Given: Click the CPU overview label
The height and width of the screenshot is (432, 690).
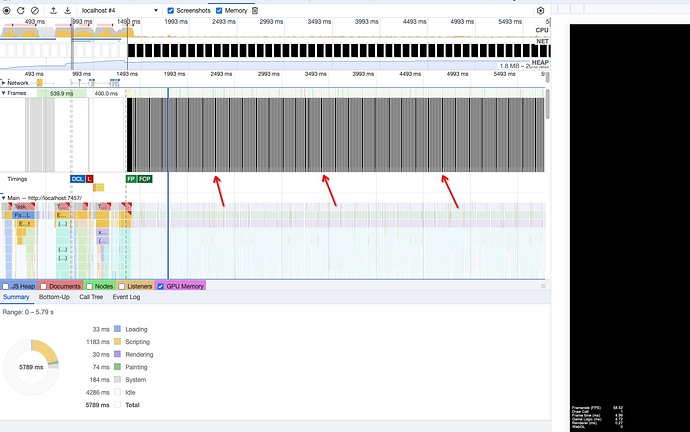Looking at the screenshot, I should (542, 30).
